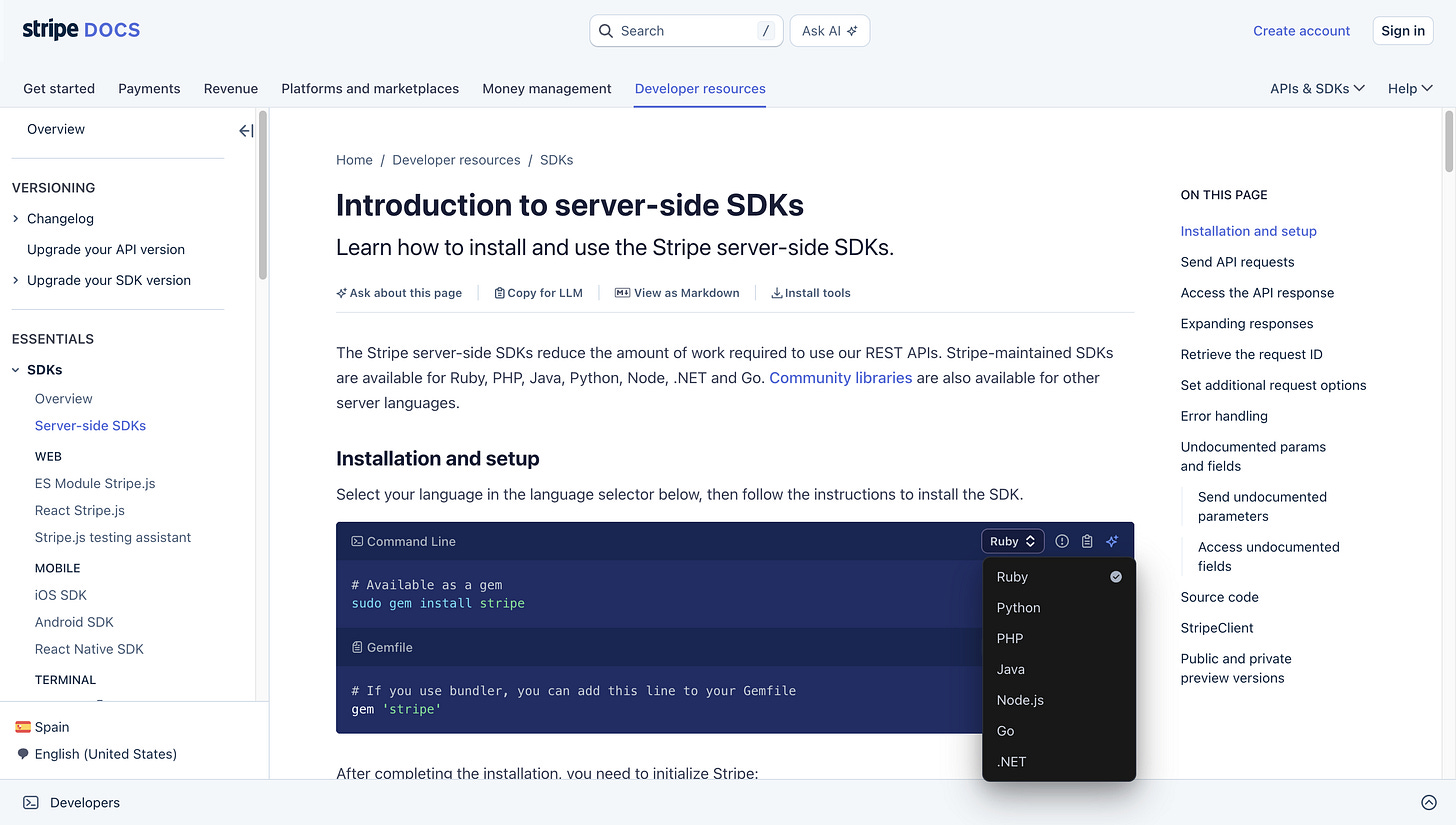Jump to Error handling section

click(x=1224, y=416)
